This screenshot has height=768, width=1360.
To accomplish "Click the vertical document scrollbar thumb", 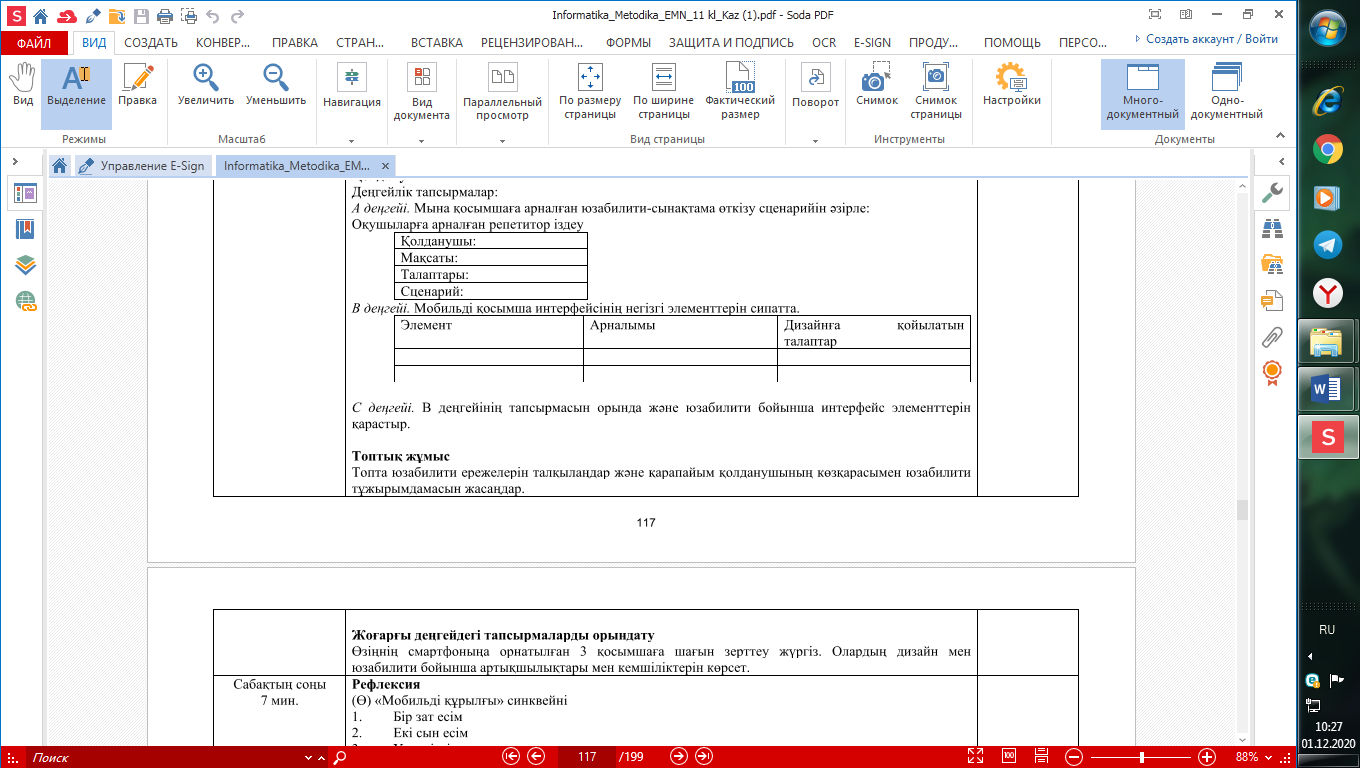I will pyautogui.click(x=1243, y=510).
